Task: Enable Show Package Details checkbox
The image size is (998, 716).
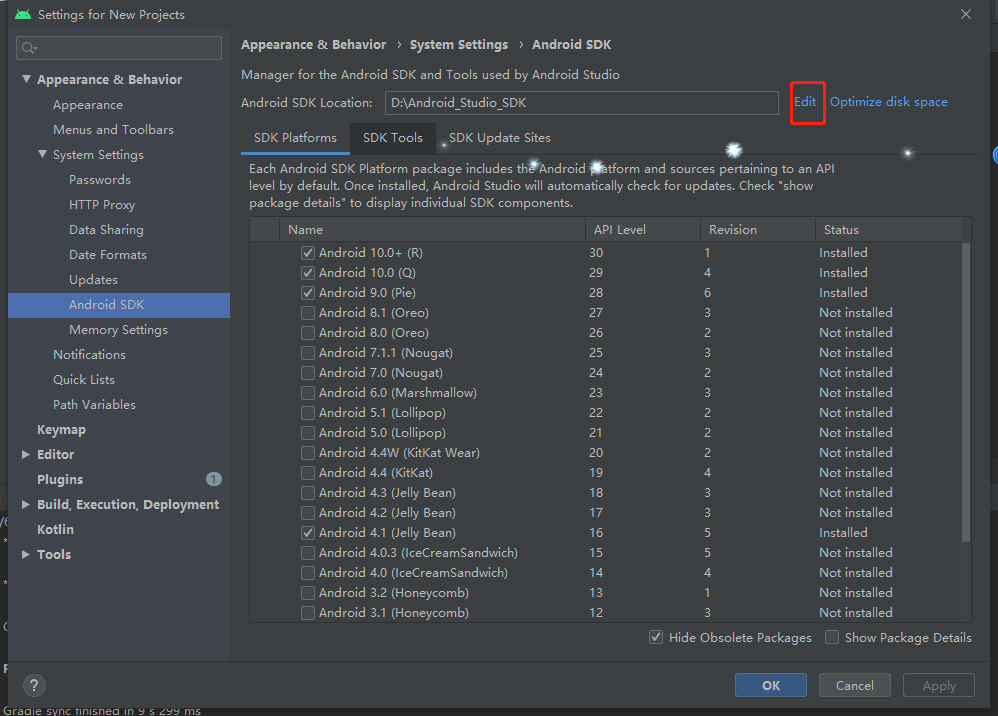Action: [x=832, y=637]
